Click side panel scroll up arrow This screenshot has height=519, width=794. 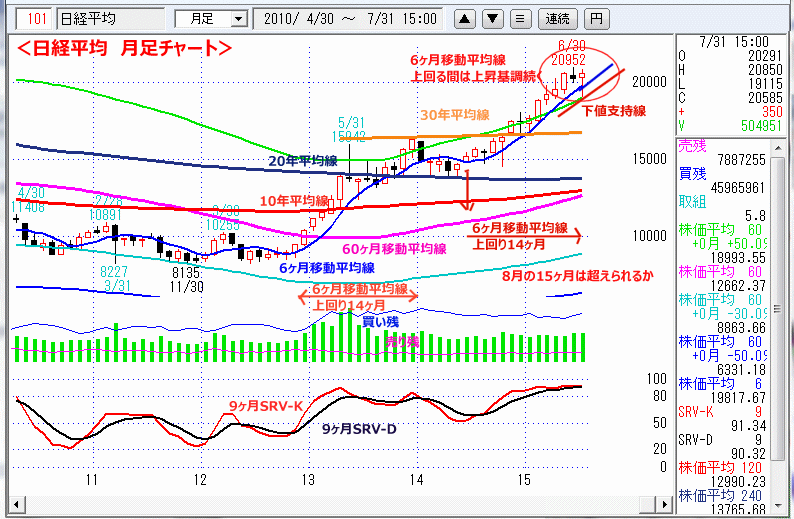pyautogui.click(x=778, y=147)
